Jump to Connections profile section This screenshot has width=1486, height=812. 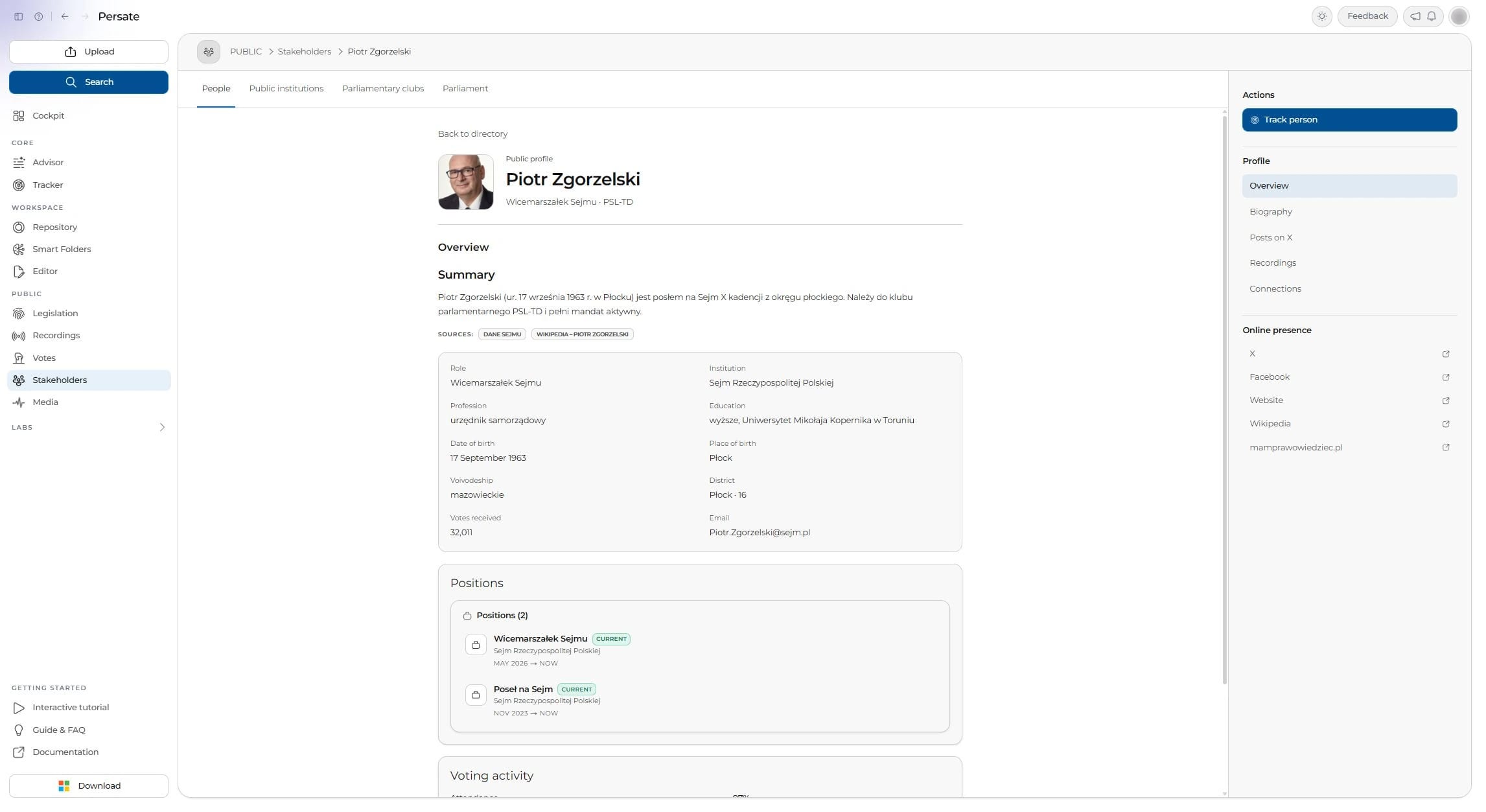point(1349,289)
